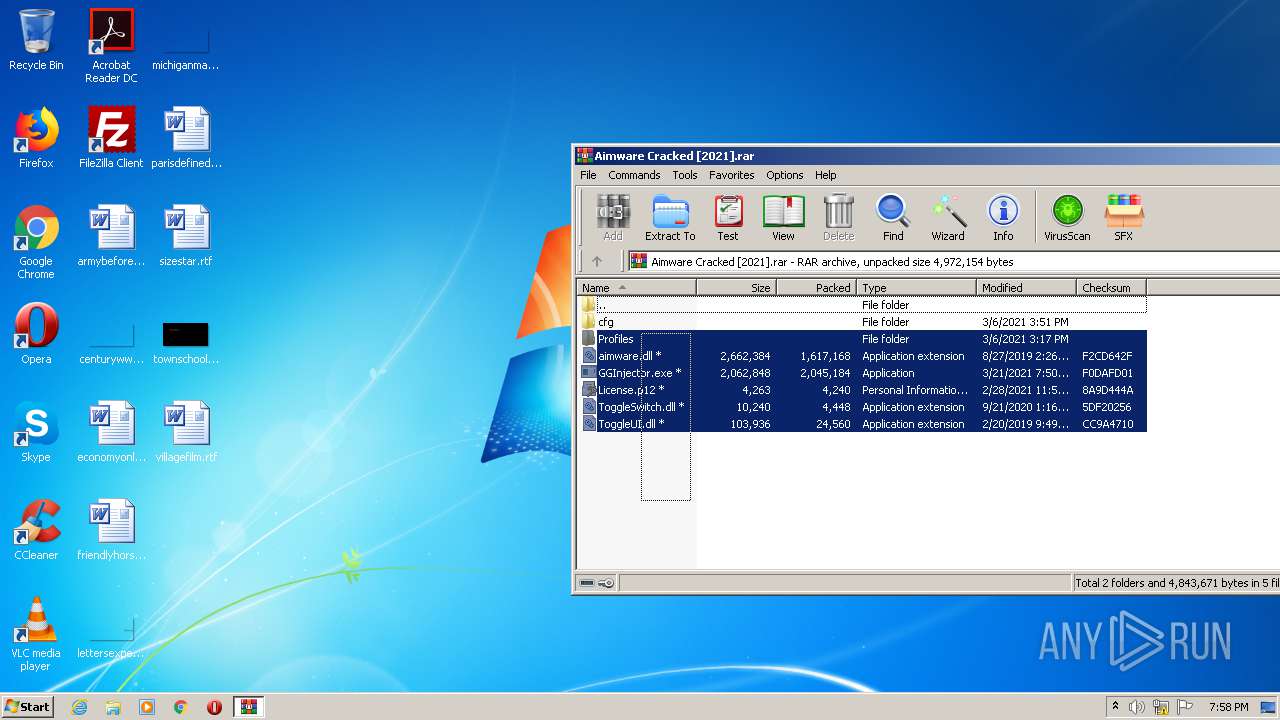This screenshot has width=1280, height=720.
Task: Select the townschool desktop file
Action: [186, 340]
